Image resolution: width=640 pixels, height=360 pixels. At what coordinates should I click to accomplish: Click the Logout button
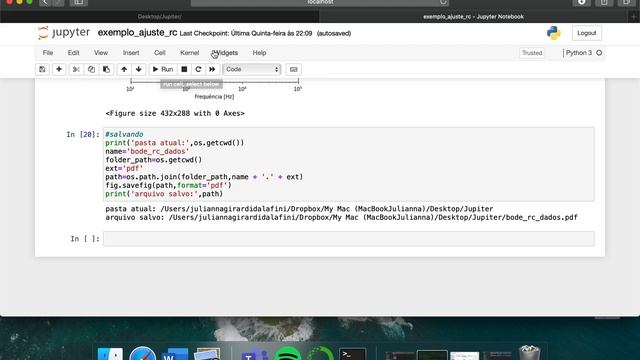587,33
